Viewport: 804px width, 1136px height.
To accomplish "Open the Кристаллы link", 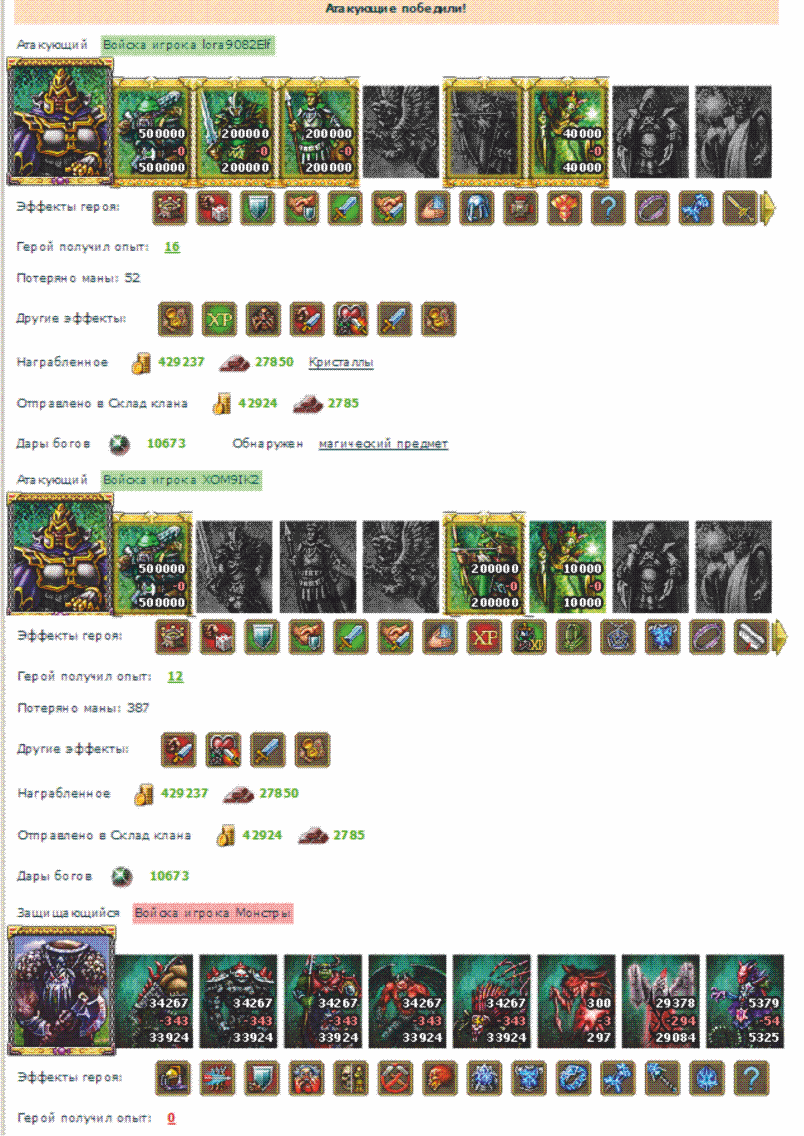I will (x=340, y=362).
